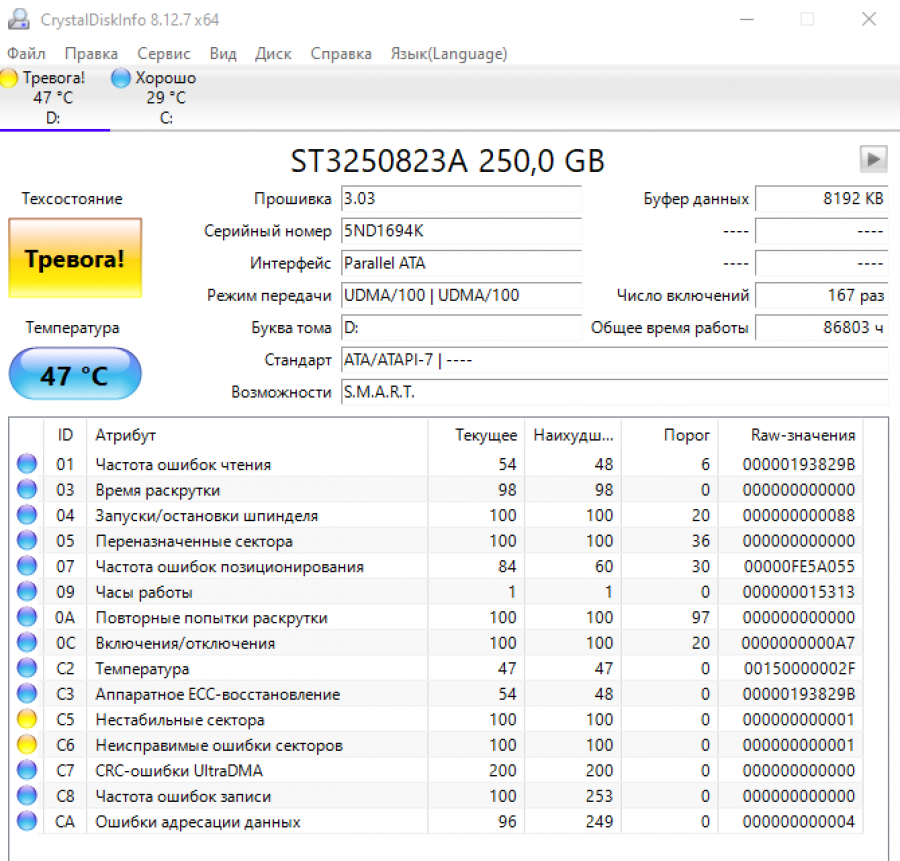The height and width of the screenshot is (861, 900).
Task: Click the blue status icon for disk C:
Action: pyautogui.click(x=121, y=78)
